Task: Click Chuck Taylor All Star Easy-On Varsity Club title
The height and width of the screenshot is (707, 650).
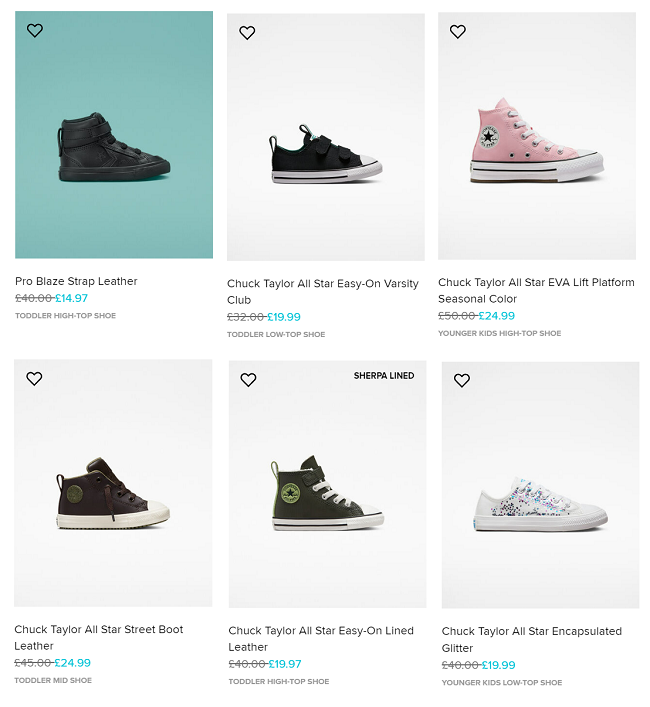Action: tap(322, 292)
